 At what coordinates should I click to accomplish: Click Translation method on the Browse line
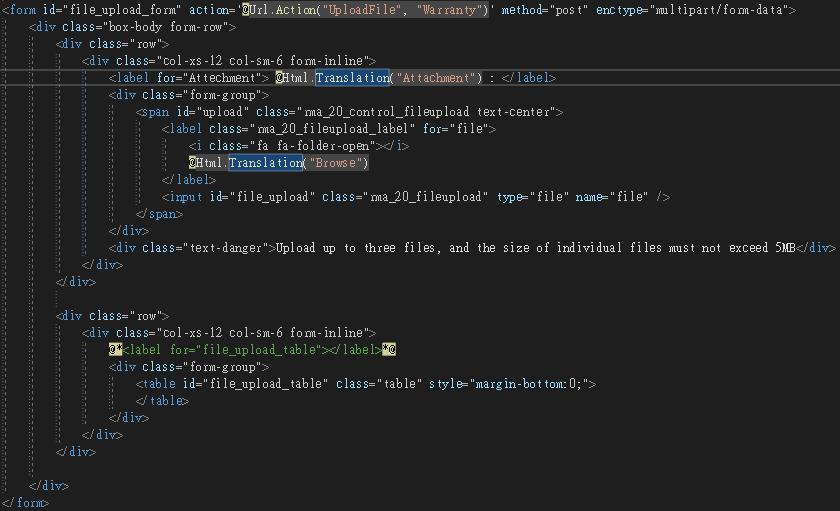click(x=266, y=163)
